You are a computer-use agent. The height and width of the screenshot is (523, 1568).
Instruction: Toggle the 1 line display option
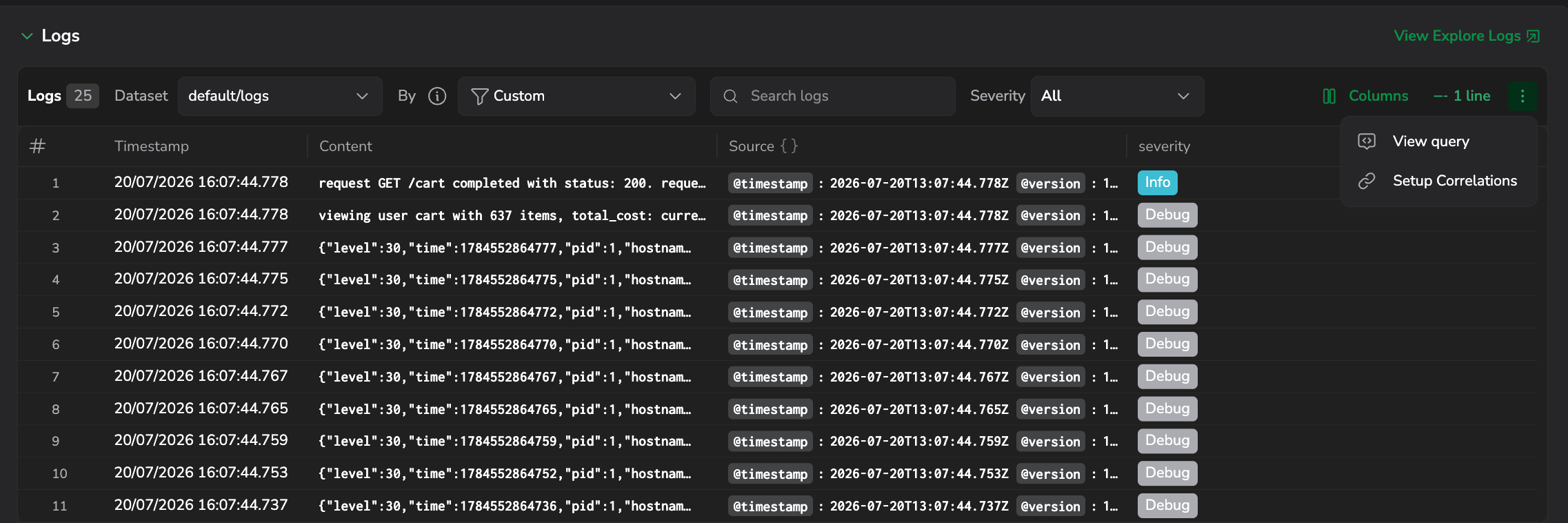click(x=1462, y=96)
